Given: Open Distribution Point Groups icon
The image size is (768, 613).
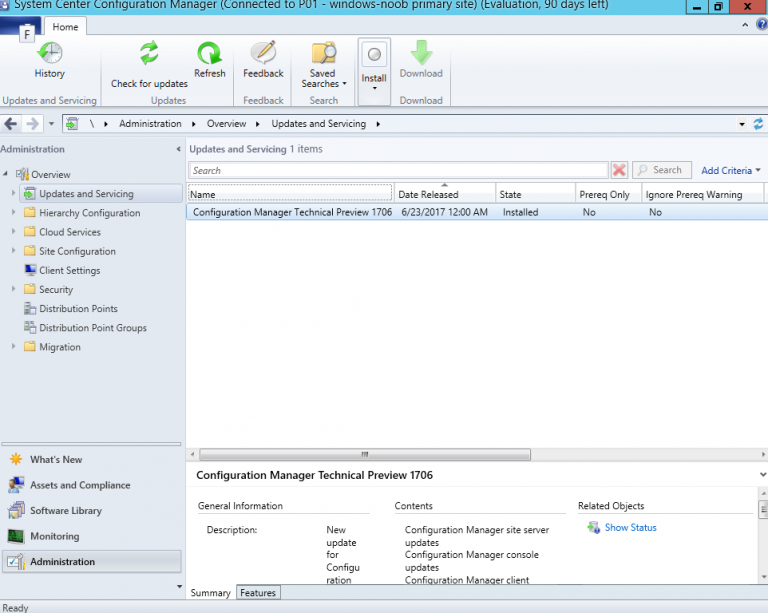Looking at the screenshot, I should [x=30, y=327].
